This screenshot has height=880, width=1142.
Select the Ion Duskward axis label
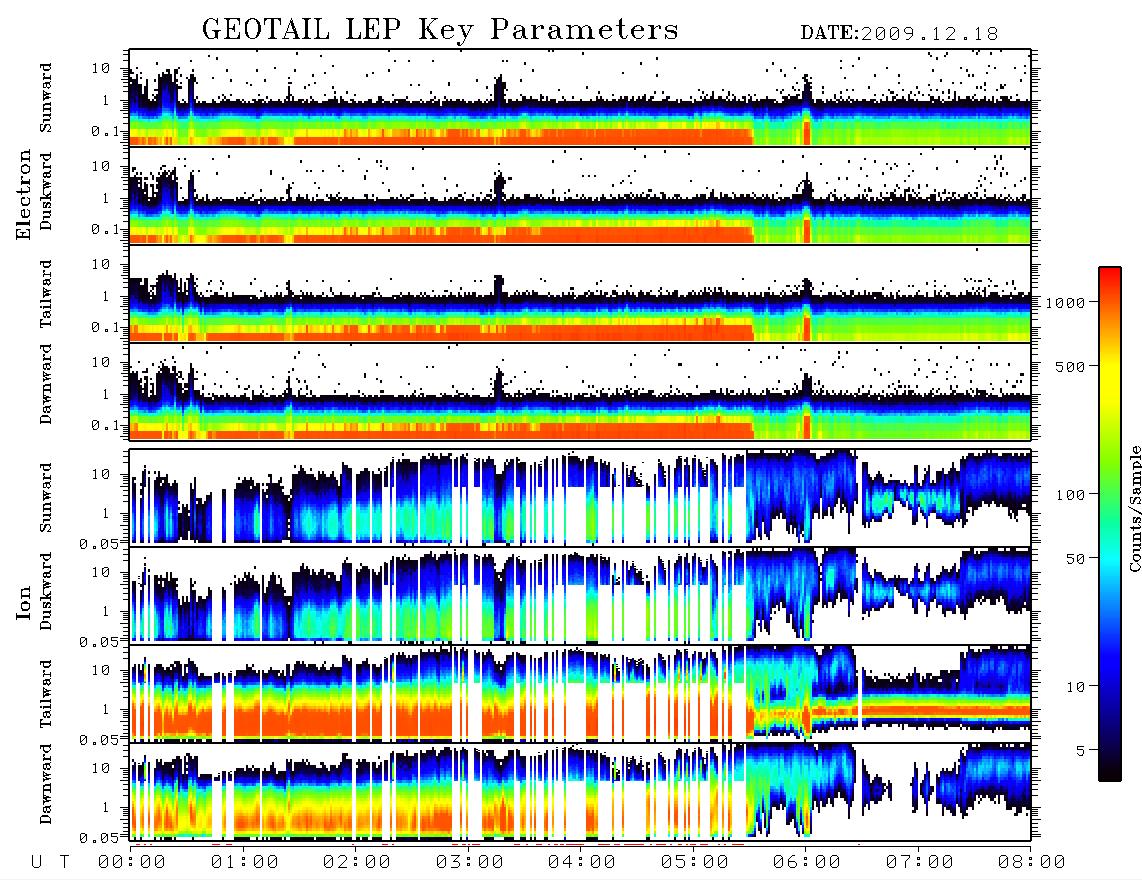pos(46,591)
